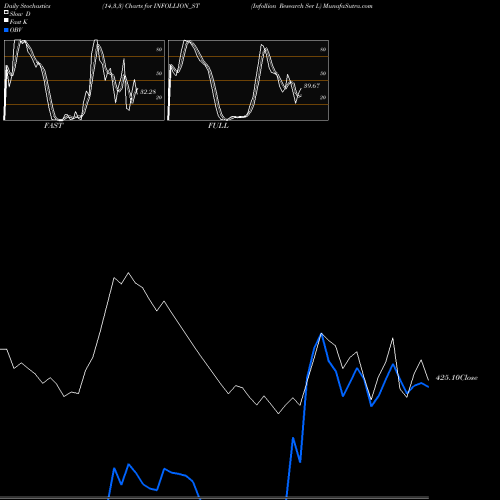Click the 'FULL' chart label
The height and width of the screenshot is (500, 500).
(218, 126)
